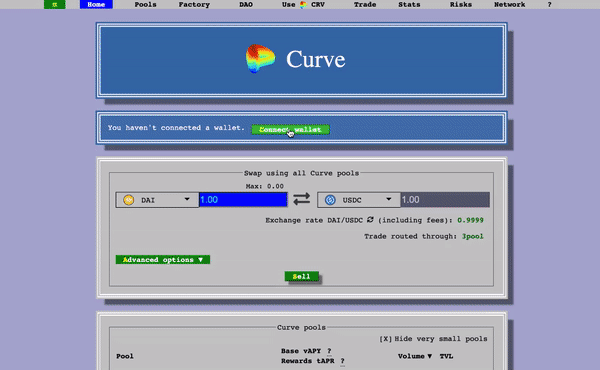Click the Pool column header

click(x=125, y=356)
